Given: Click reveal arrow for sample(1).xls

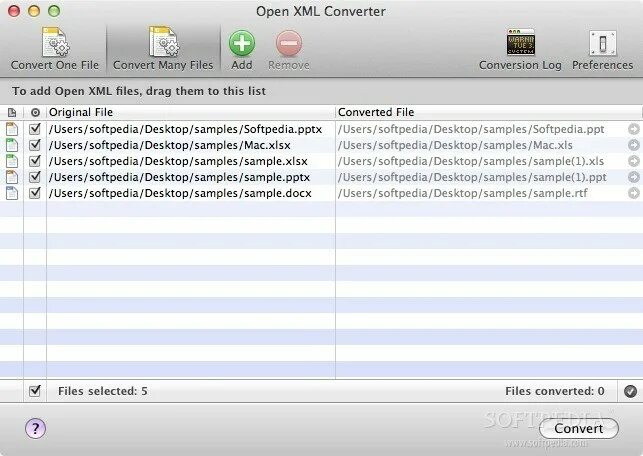Looking at the screenshot, I should click(x=634, y=161).
